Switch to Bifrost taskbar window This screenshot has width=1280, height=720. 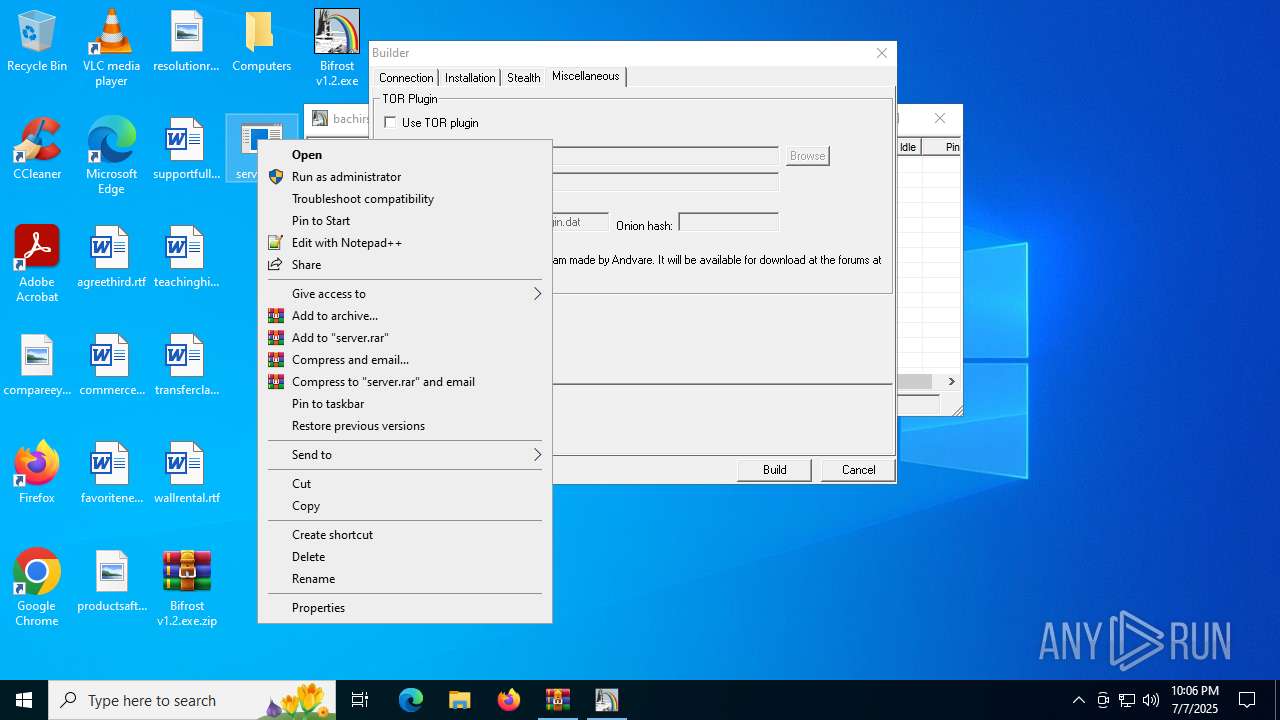click(x=607, y=700)
